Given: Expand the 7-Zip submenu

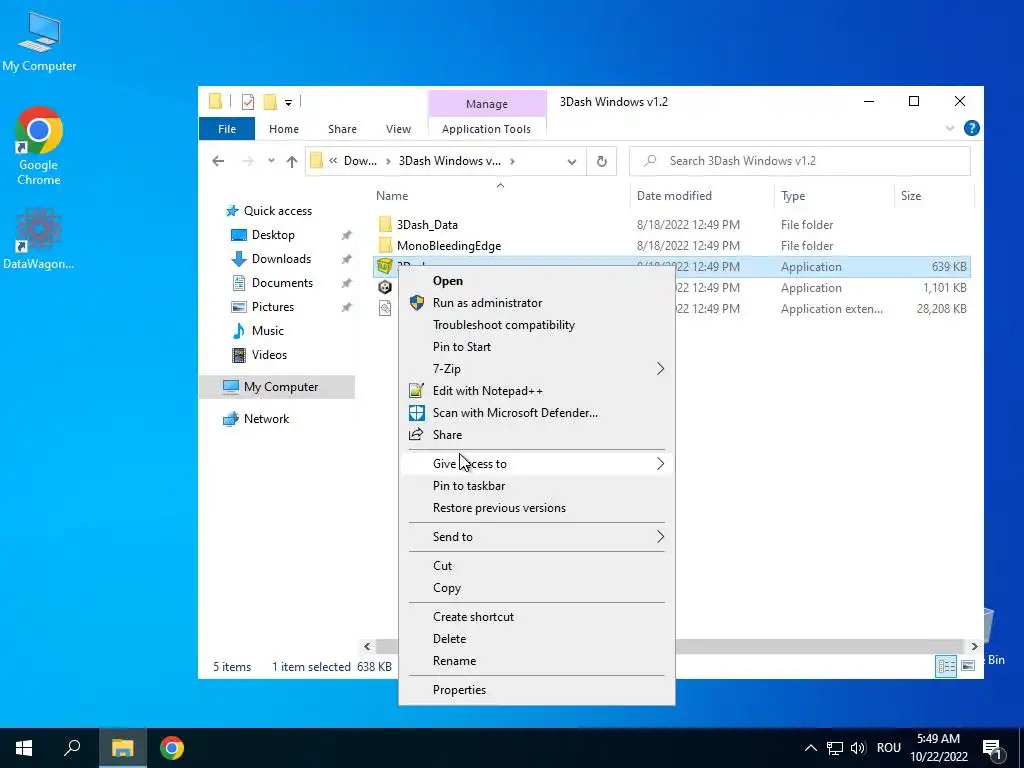Looking at the screenshot, I should pos(536,369).
